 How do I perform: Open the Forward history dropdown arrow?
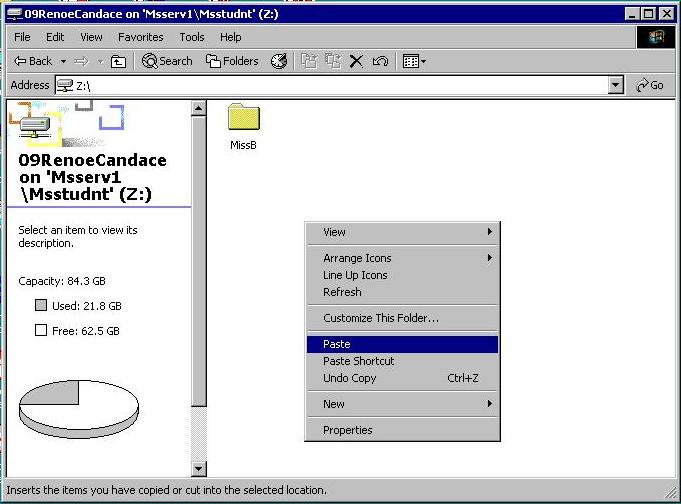coord(100,62)
